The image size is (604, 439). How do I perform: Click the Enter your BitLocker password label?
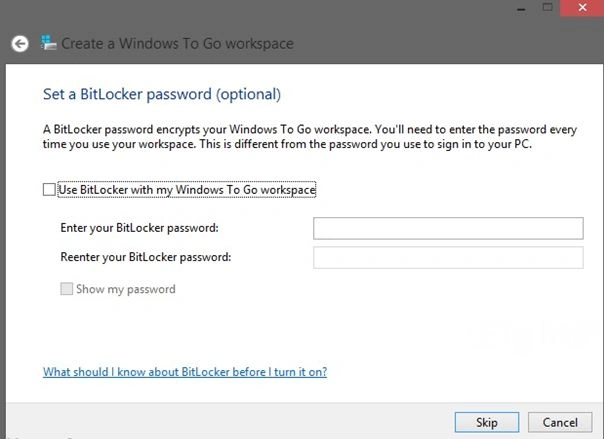click(139, 228)
